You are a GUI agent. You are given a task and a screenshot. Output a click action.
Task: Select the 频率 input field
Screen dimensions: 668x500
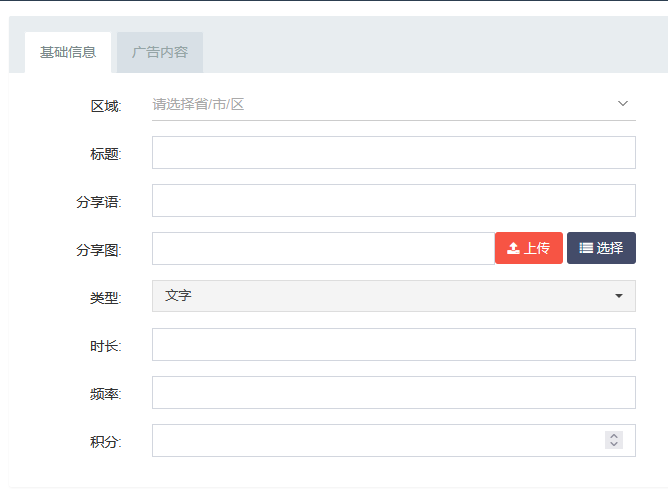393,393
